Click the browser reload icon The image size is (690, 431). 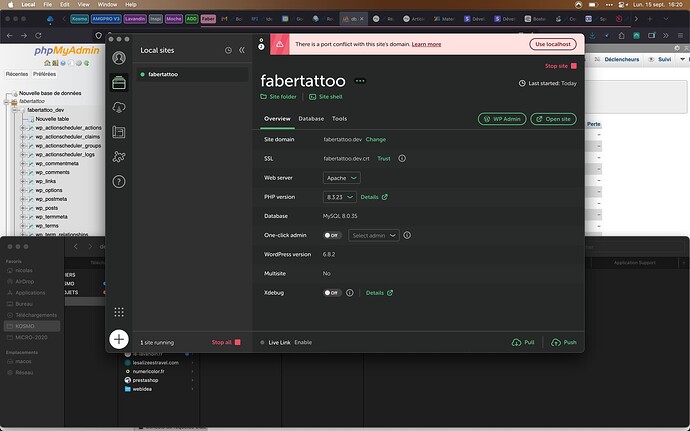point(38,35)
